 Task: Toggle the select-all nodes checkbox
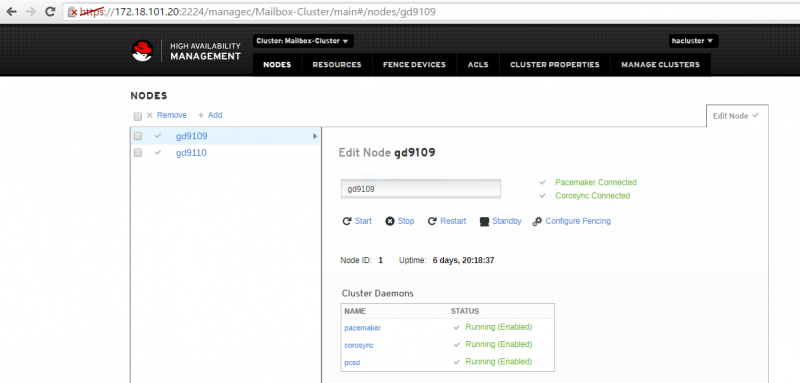pyautogui.click(x=137, y=116)
